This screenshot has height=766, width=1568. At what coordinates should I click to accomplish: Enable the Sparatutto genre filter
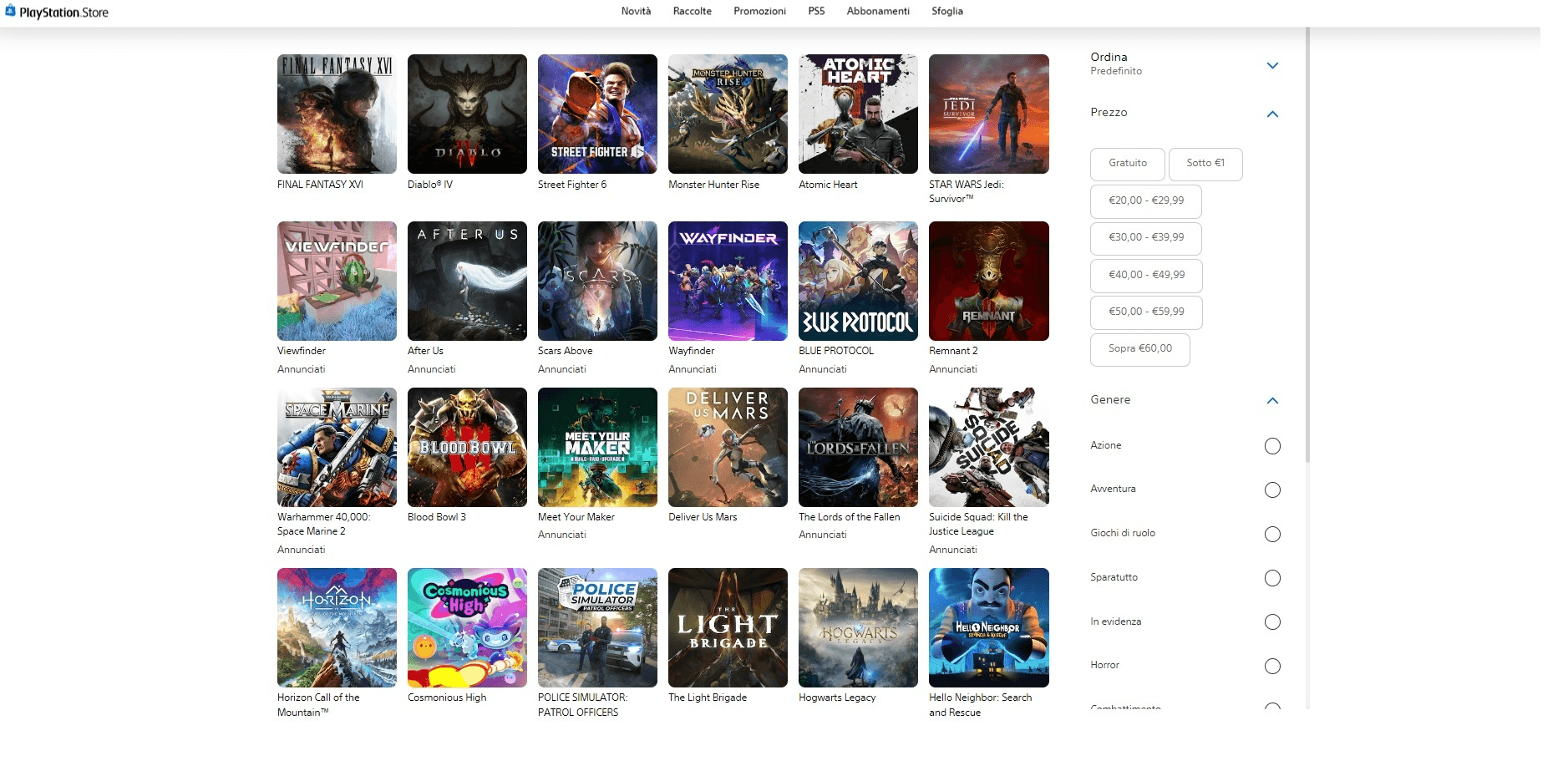1272,578
